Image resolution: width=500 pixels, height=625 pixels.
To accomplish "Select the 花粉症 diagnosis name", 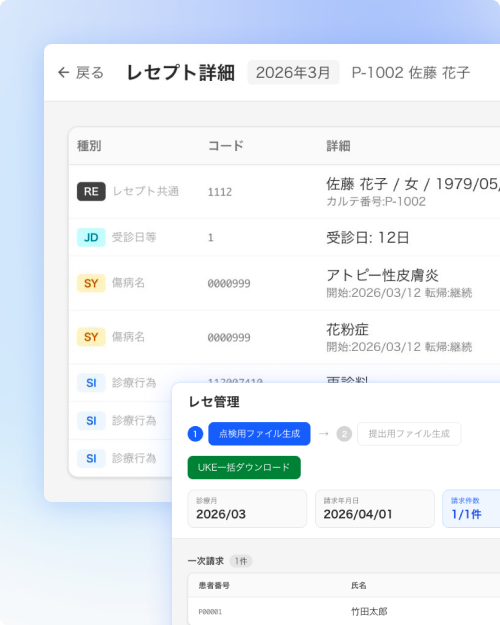I will coord(347,329).
